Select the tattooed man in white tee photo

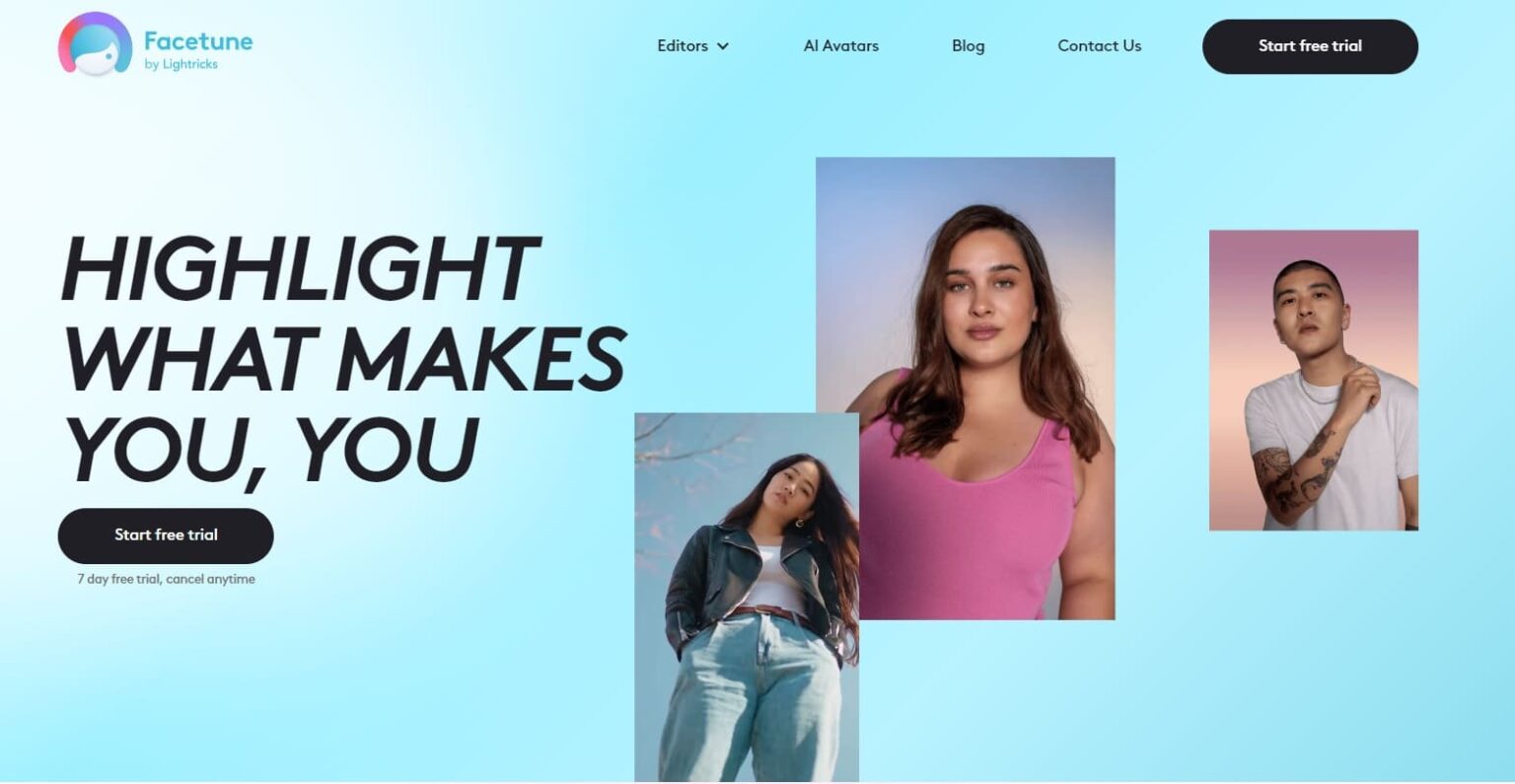[1314, 381]
